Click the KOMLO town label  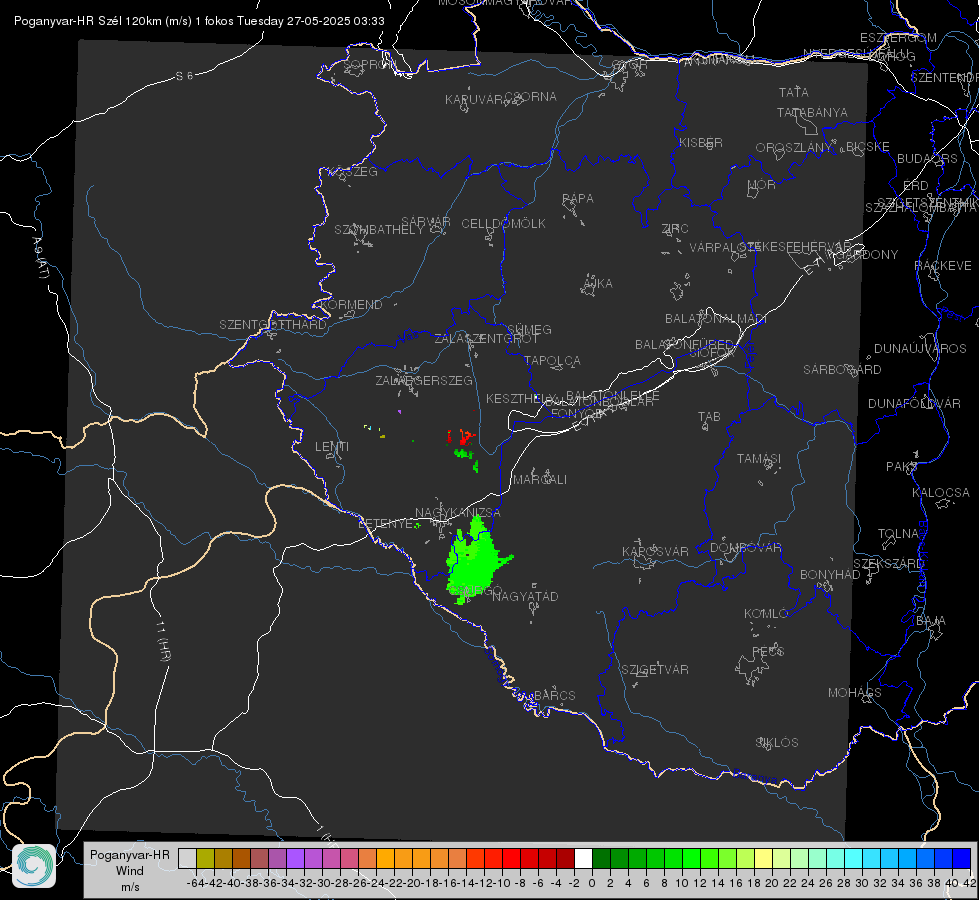tap(766, 614)
